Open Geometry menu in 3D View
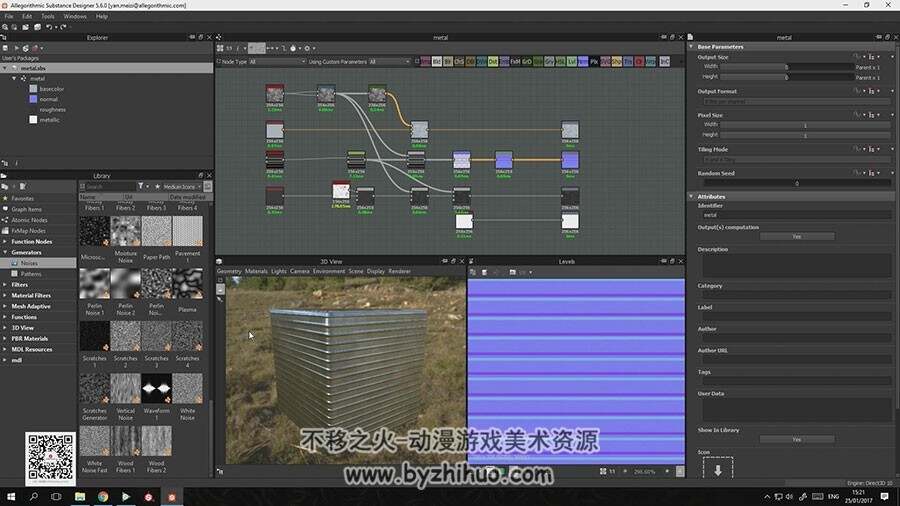900x506 pixels. point(229,271)
